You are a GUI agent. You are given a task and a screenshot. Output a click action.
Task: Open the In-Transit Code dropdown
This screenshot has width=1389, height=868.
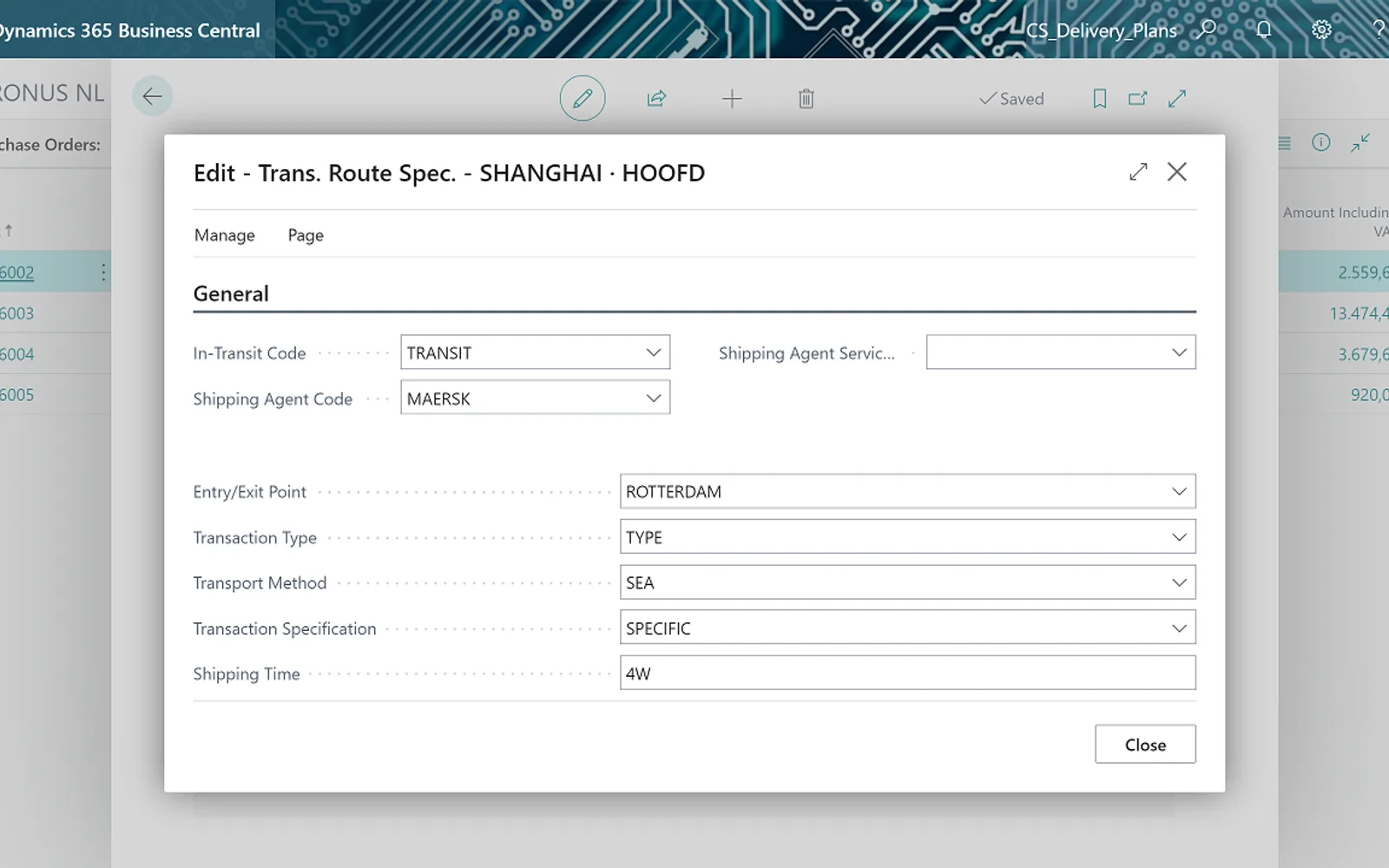pos(654,352)
